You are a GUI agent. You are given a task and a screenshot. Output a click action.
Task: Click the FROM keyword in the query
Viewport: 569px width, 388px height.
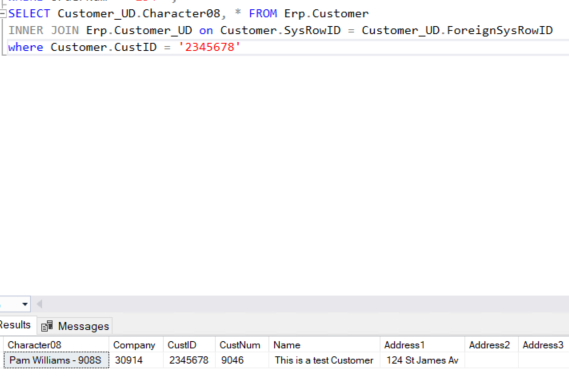coord(263,14)
